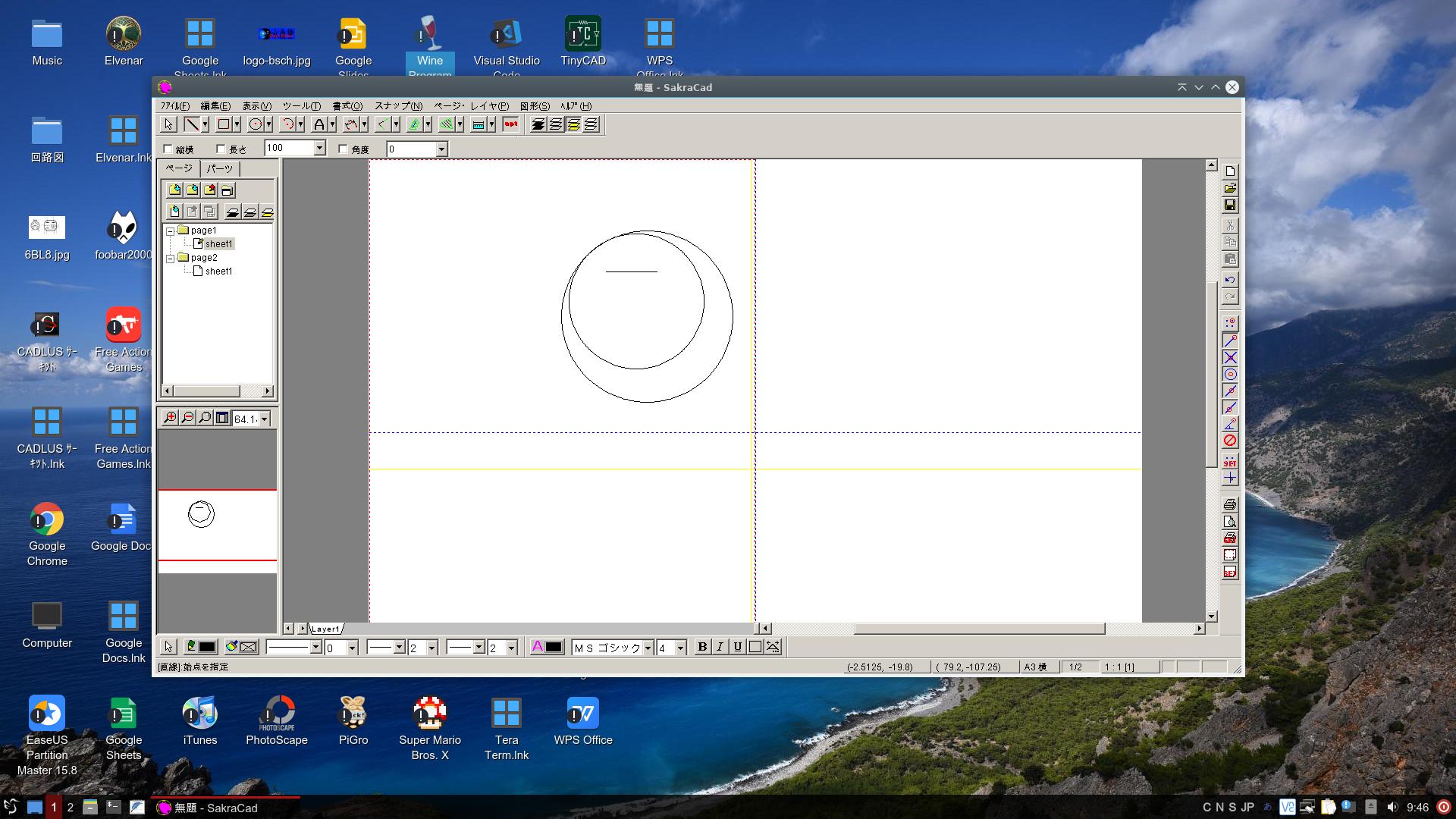Switch to the パーツ tab

[220, 168]
